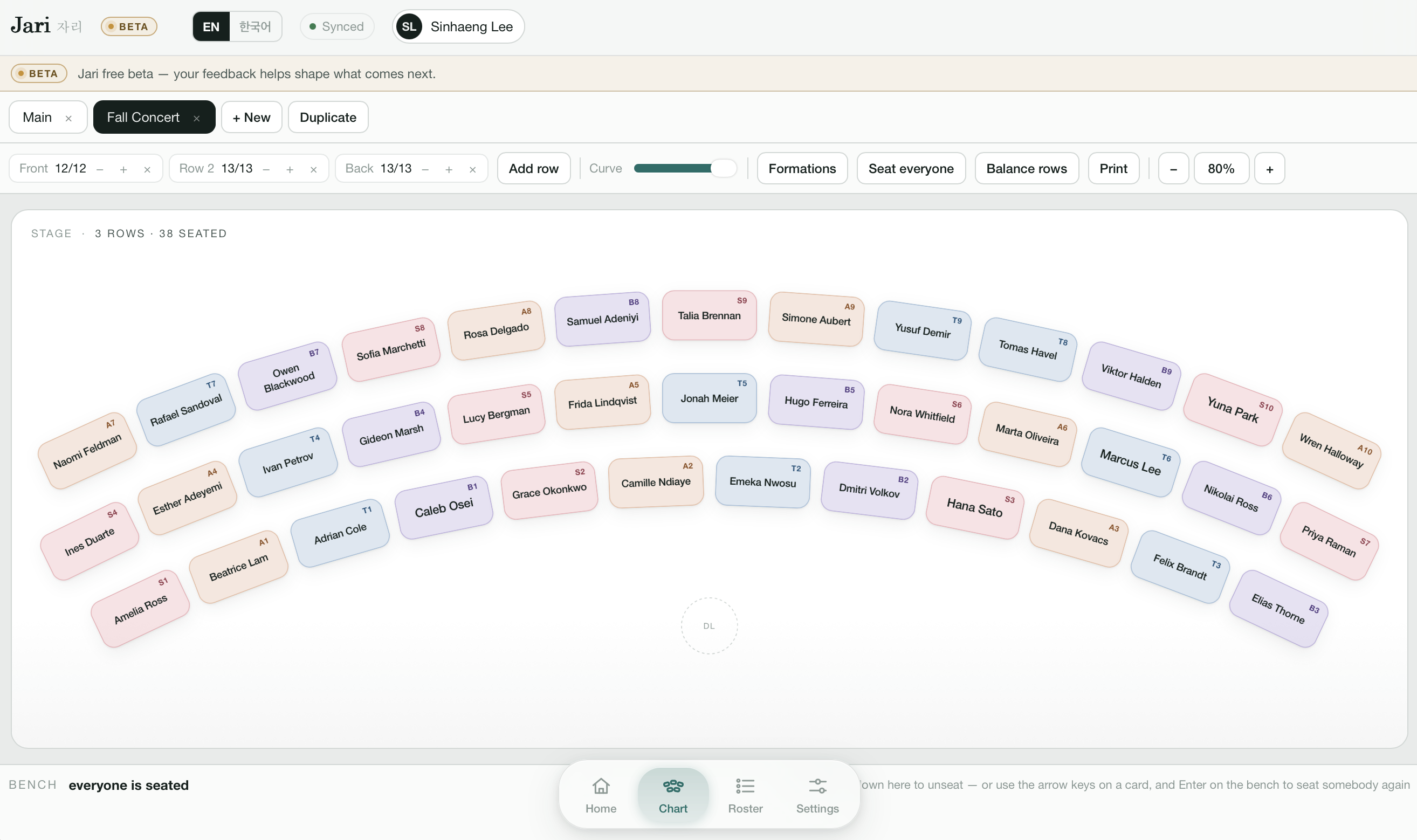The image size is (1417, 840).
Task: Print the seating chart
Action: tap(1113, 169)
